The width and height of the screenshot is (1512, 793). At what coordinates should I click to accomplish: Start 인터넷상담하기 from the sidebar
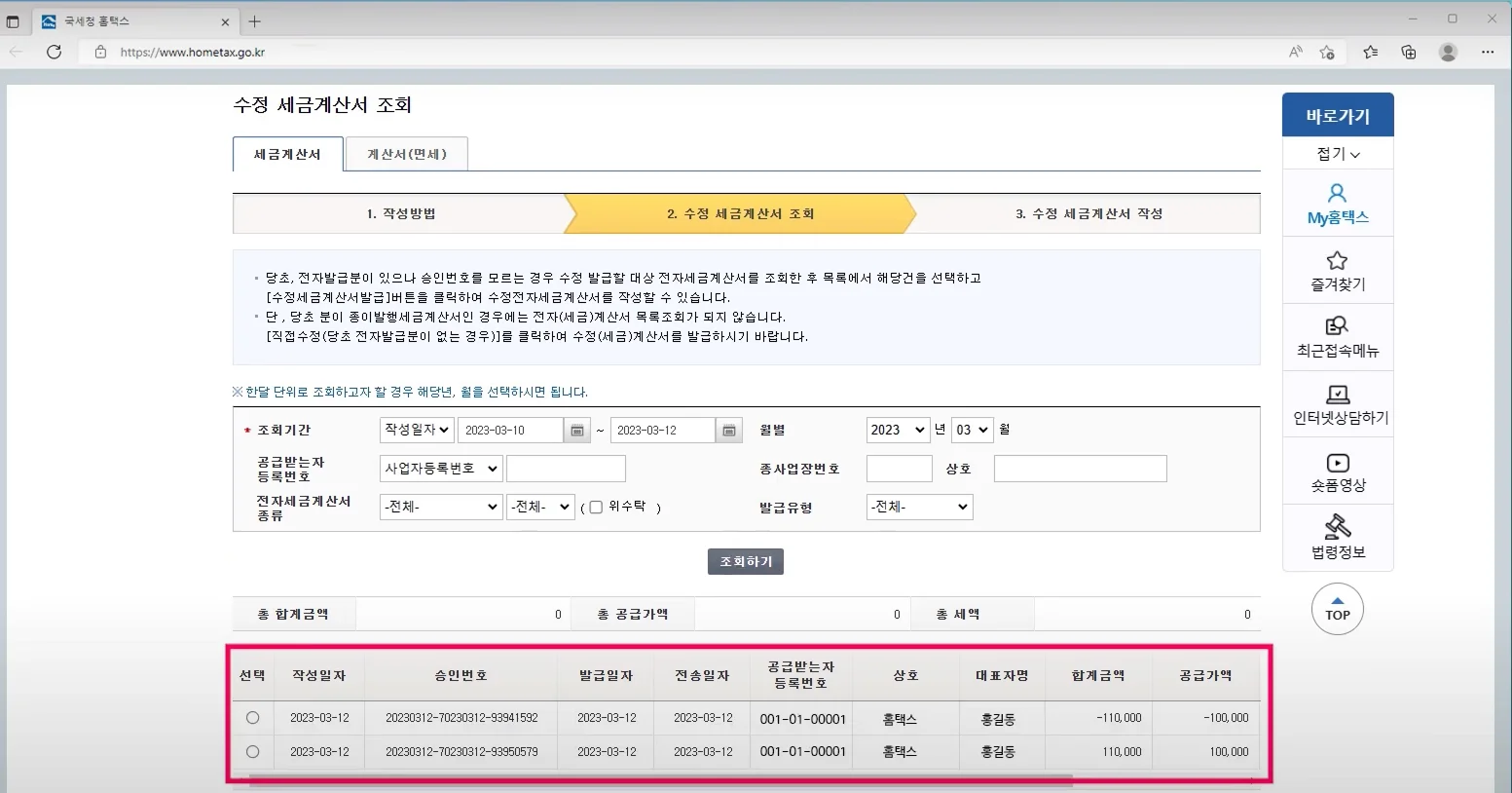coord(1336,403)
